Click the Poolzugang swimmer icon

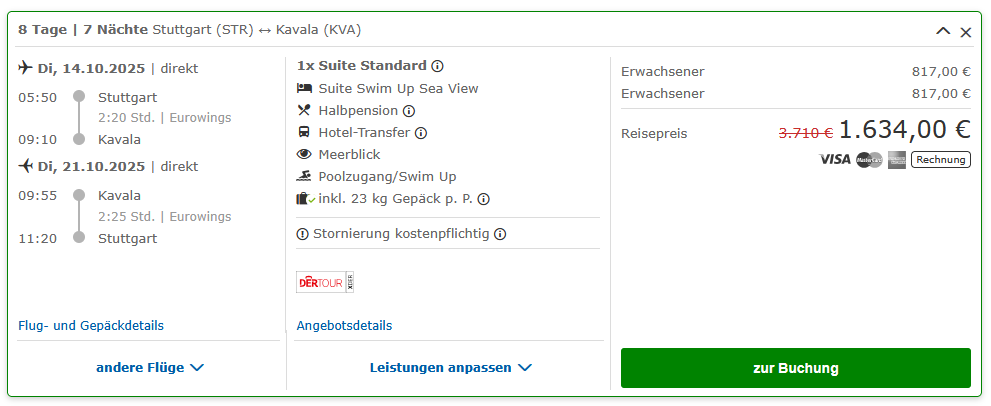[x=305, y=177]
